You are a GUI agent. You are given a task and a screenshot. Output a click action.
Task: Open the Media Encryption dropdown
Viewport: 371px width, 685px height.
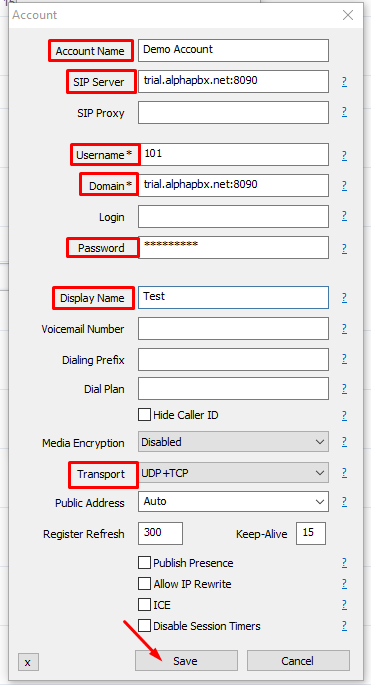233,442
